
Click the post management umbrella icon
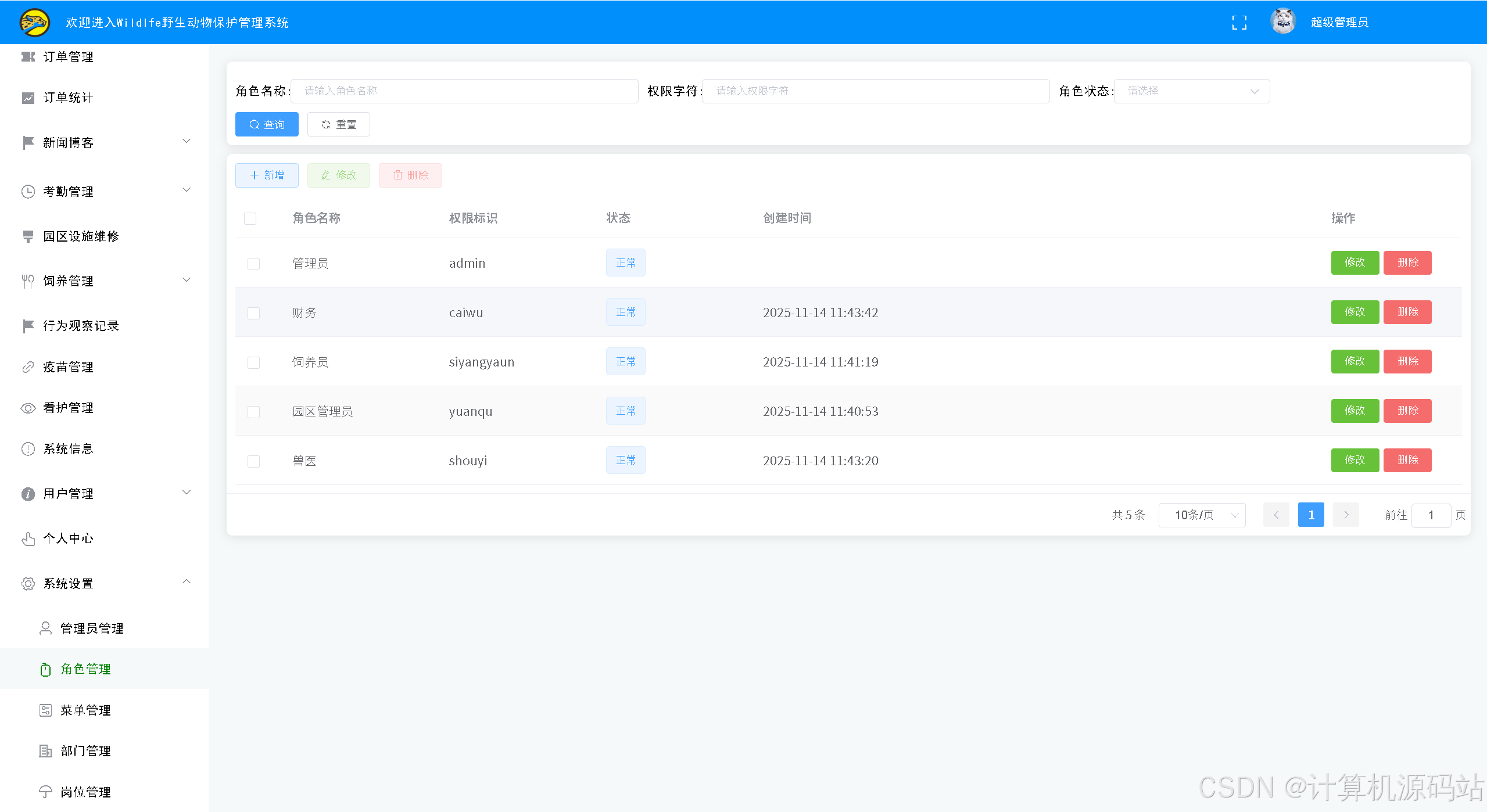[45, 792]
